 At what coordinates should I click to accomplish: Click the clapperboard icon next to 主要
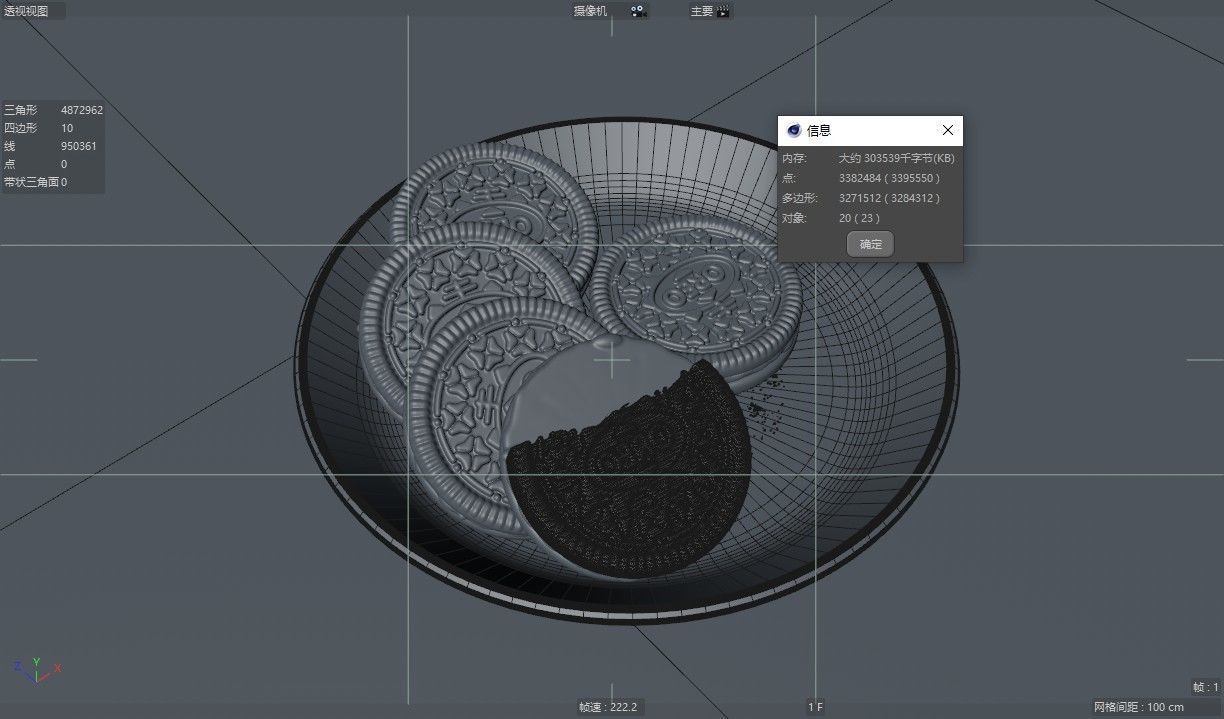(x=724, y=11)
